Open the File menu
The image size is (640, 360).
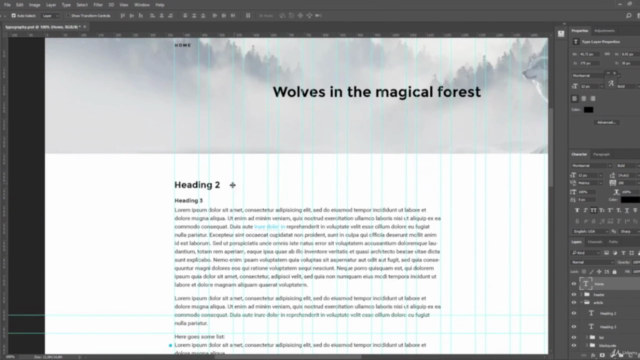tap(7, 5)
